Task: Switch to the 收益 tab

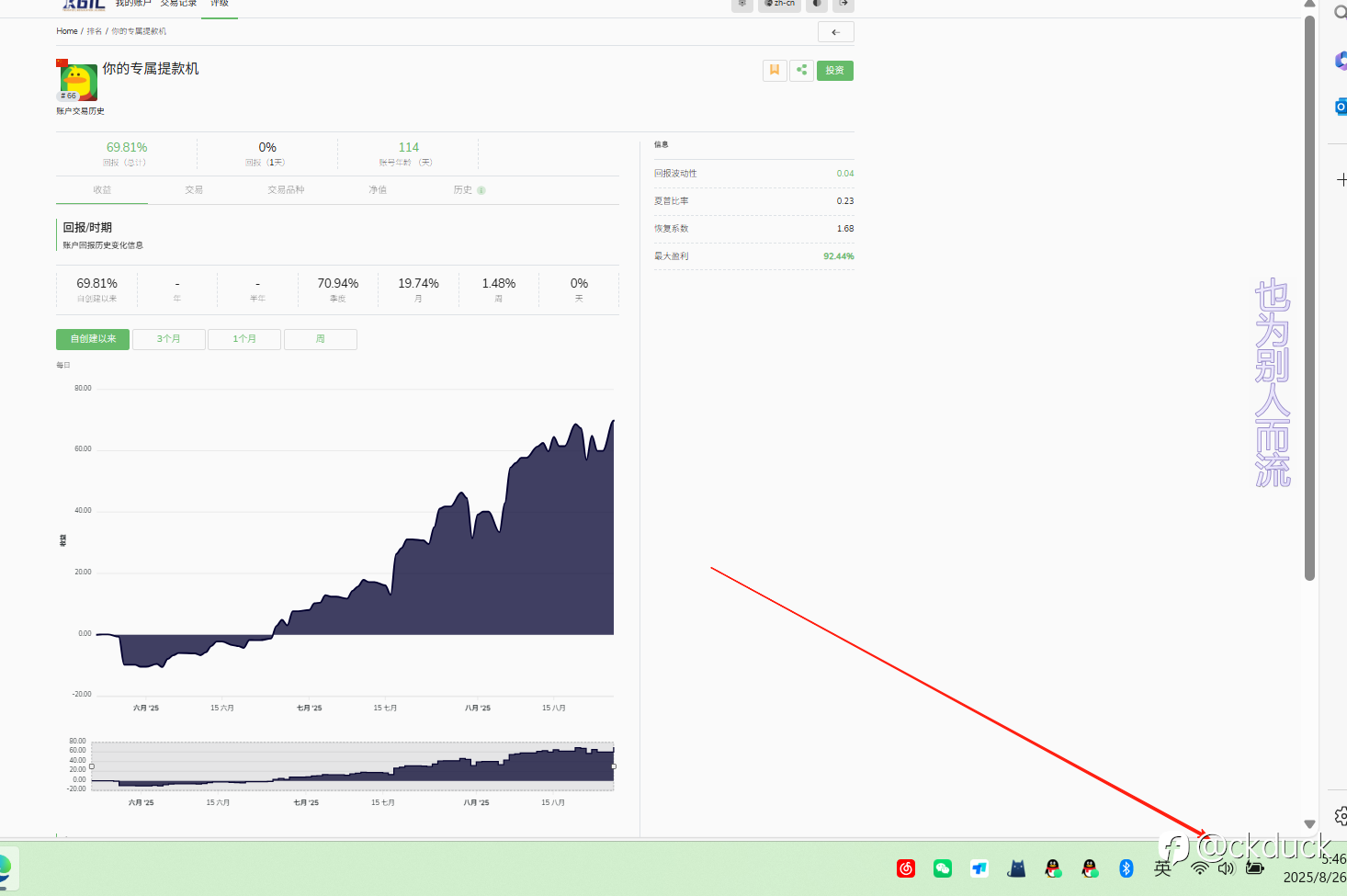Action: pos(102,190)
